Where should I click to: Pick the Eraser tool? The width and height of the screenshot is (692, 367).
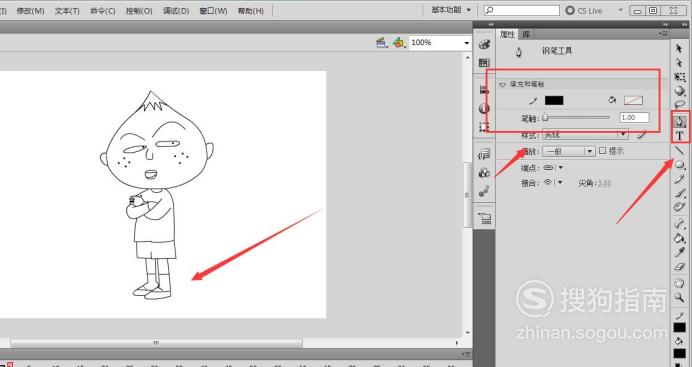pyautogui.click(x=680, y=267)
